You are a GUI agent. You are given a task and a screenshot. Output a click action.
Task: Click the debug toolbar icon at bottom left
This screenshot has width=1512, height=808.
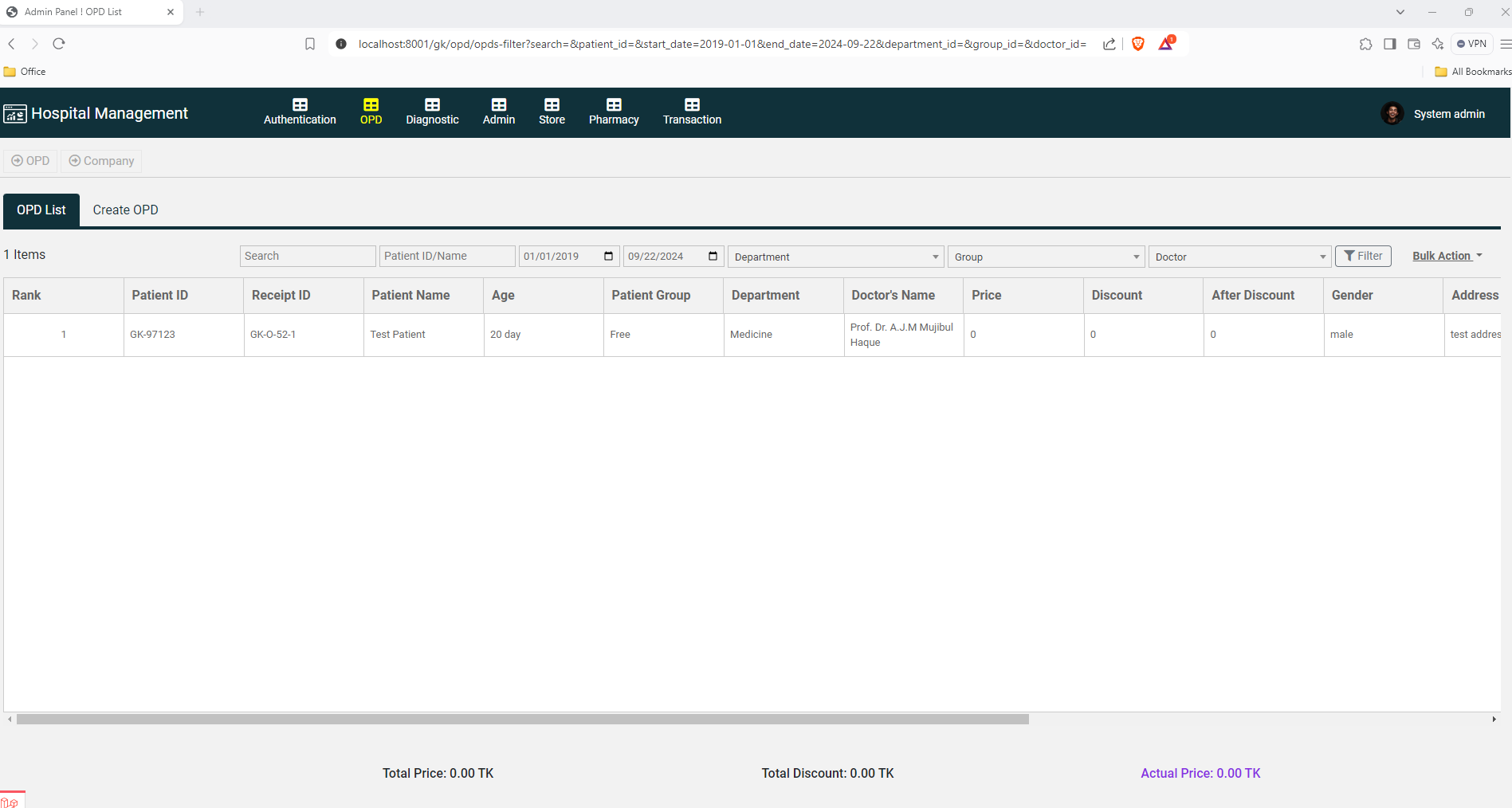11,800
